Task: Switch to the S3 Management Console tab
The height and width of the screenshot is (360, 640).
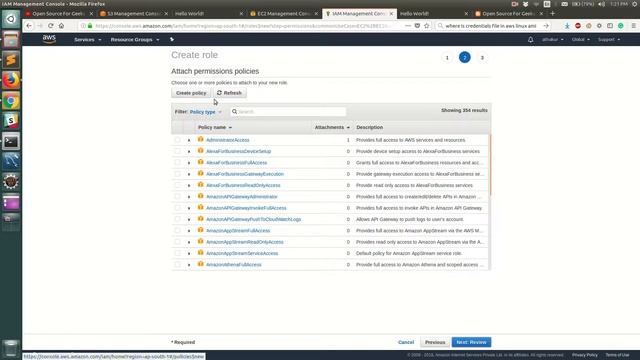Action: coord(134,13)
